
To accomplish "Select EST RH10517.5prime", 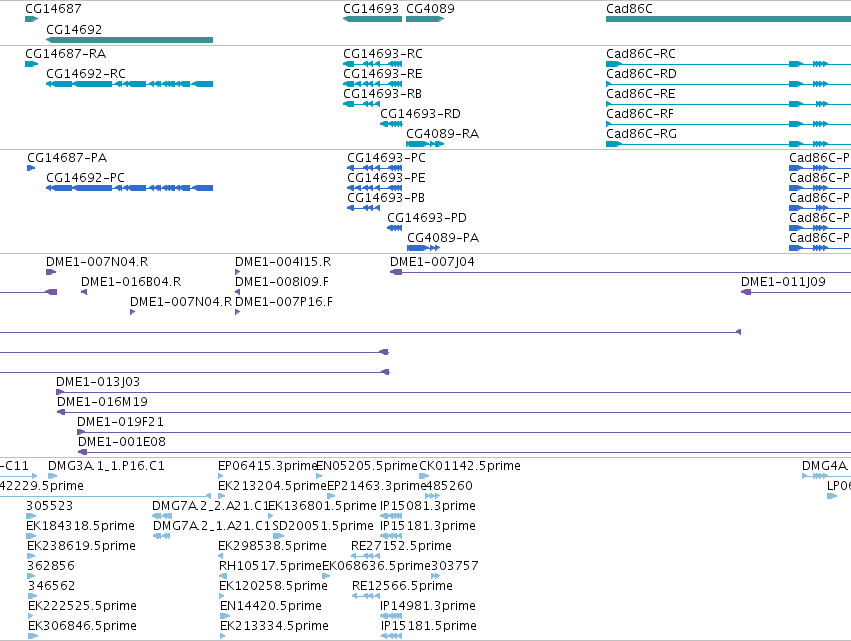I will 271,567.
